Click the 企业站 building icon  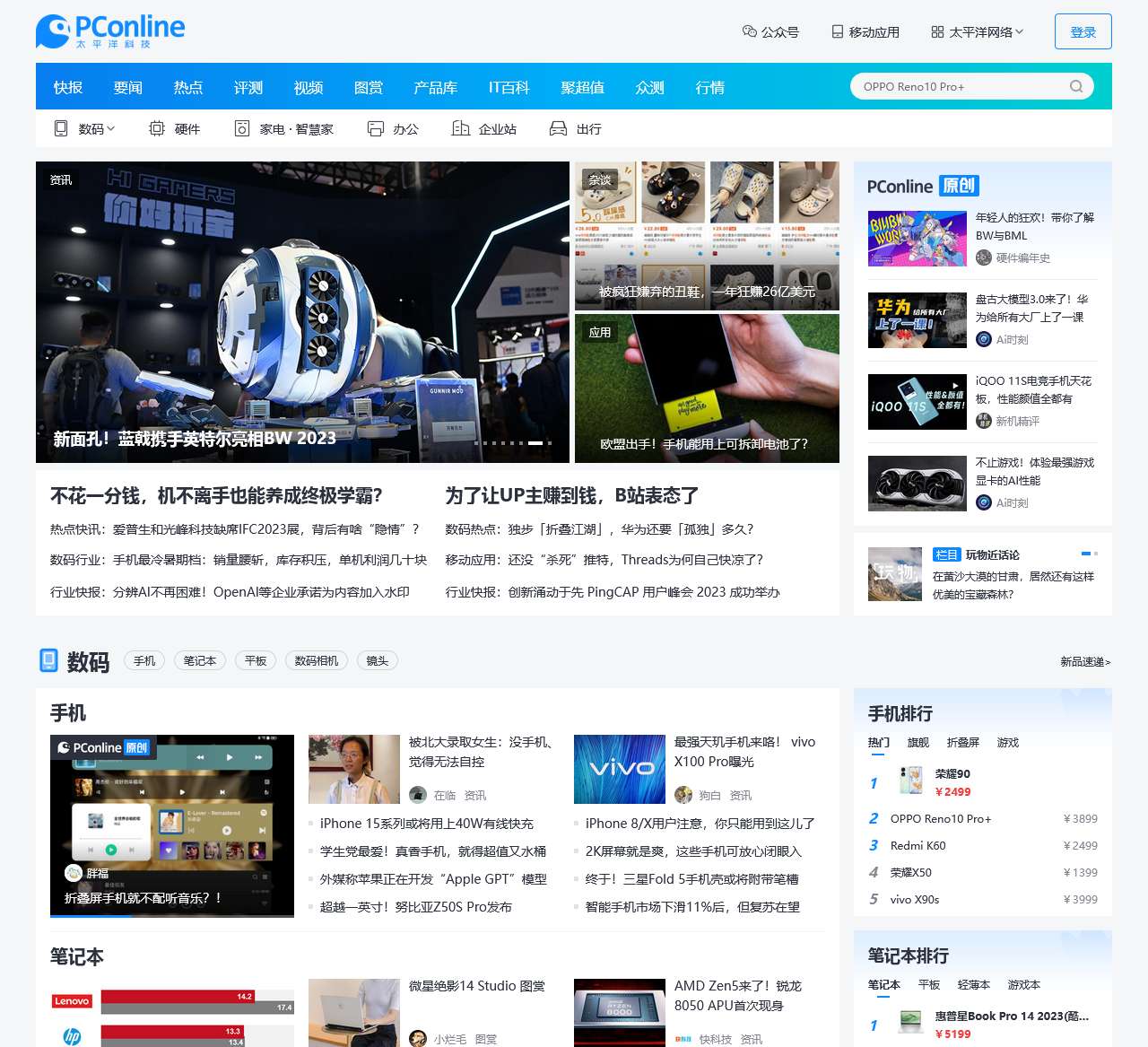pos(460,128)
